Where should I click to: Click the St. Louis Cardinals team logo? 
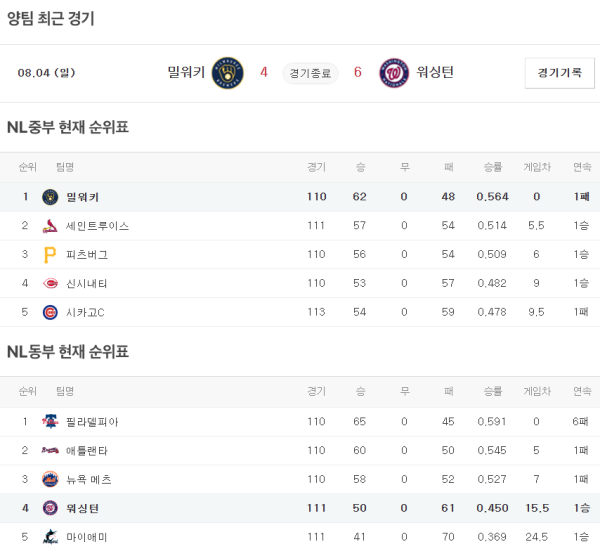tap(50, 226)
